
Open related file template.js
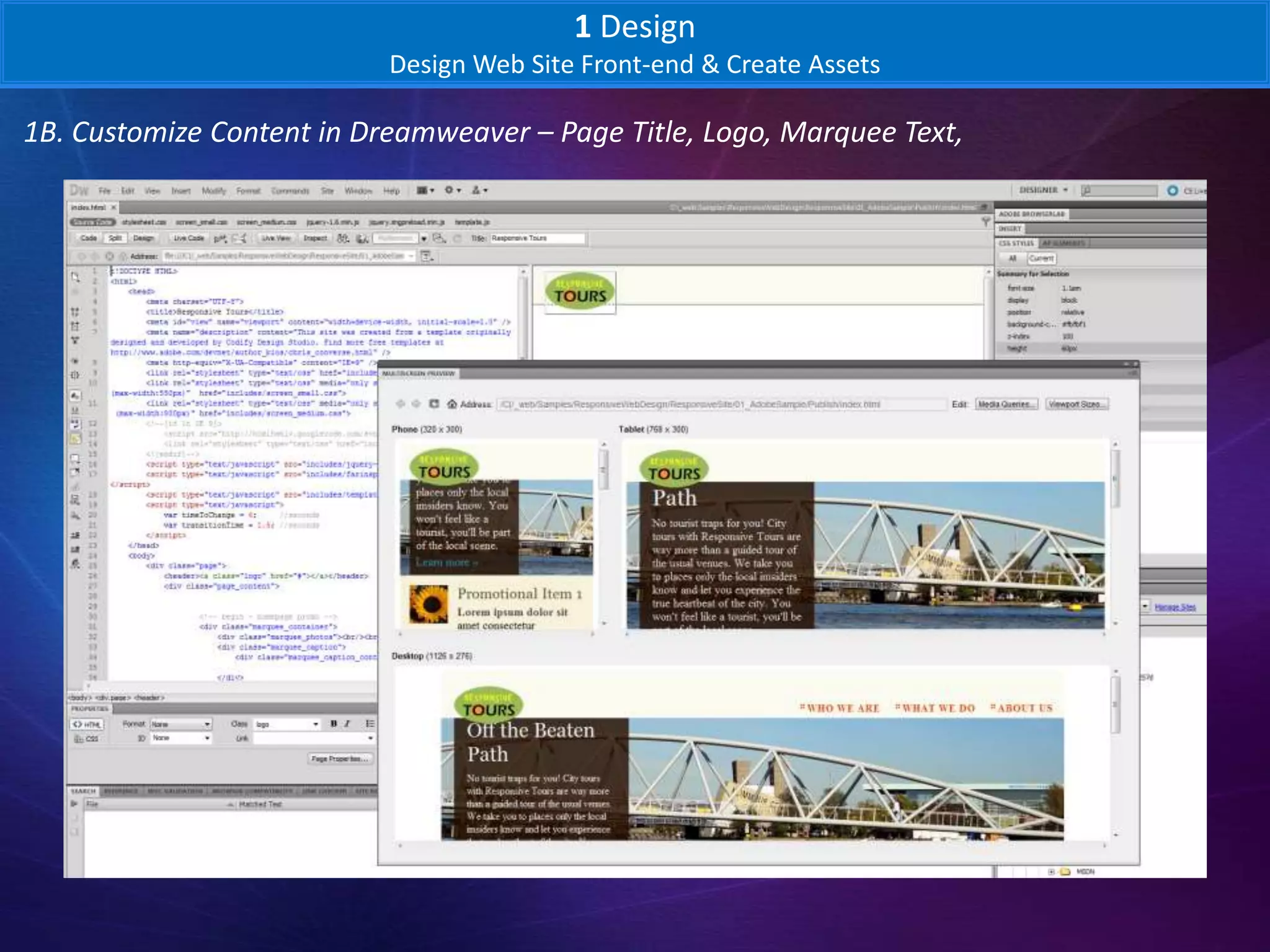coord(472,222)
